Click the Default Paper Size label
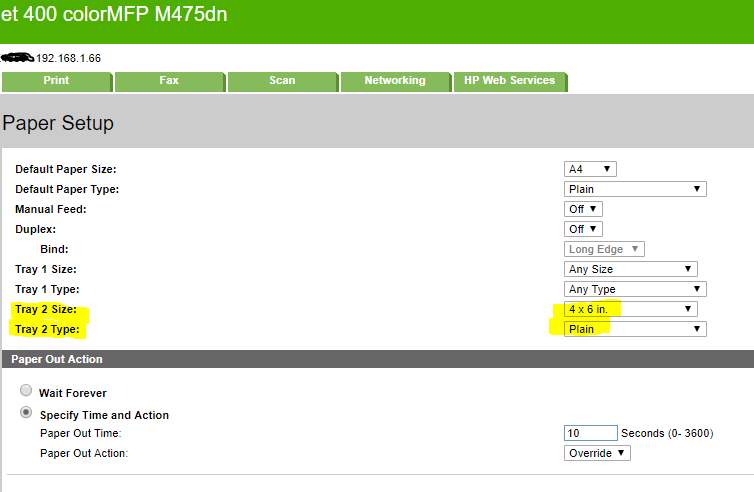 coord(66,169)
